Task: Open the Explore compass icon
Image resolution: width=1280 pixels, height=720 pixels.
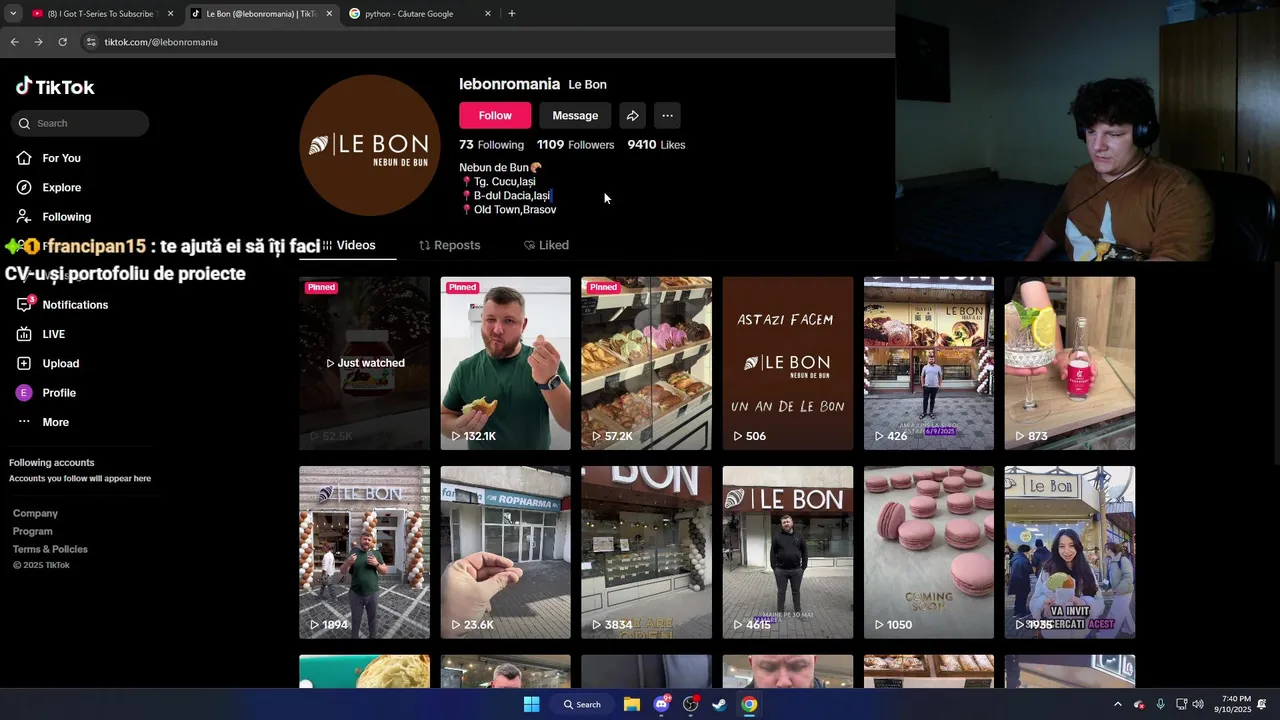Action: [24, 187]
